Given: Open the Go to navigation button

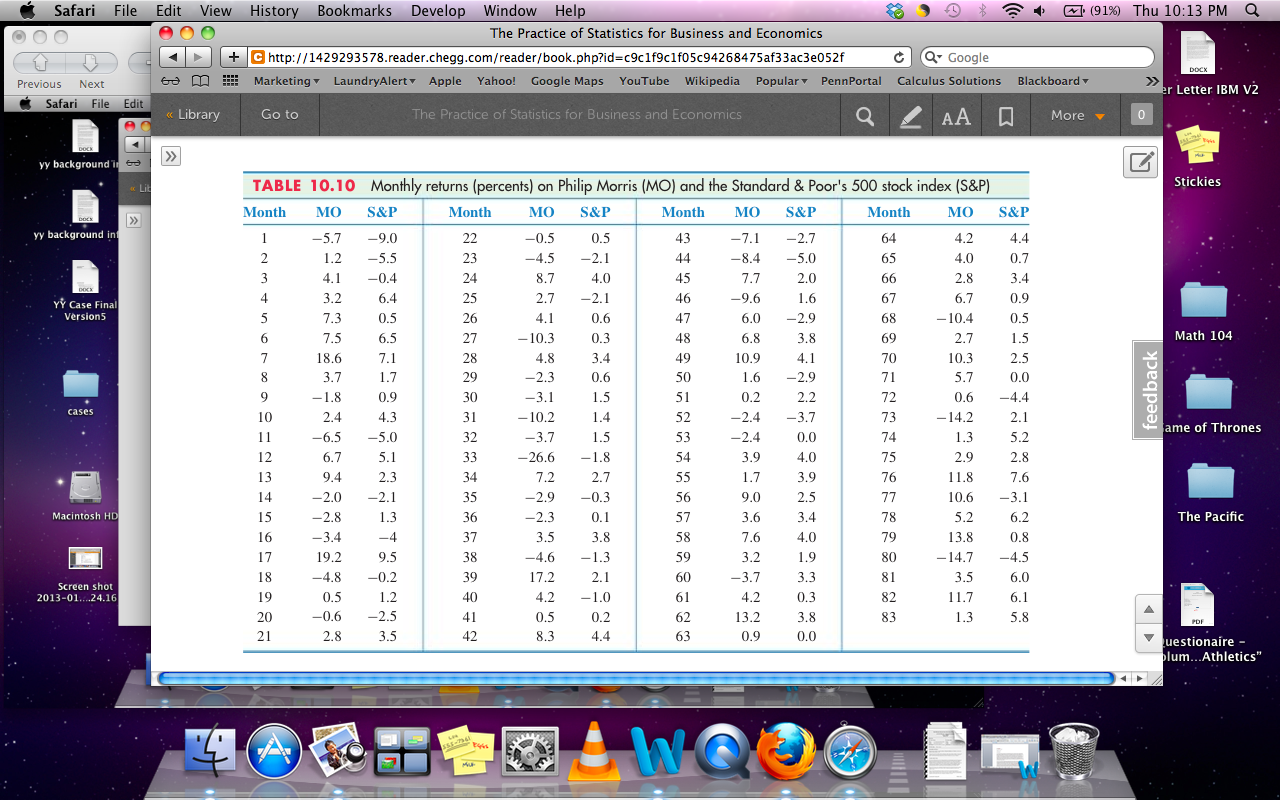Looking at the screenshot, I should 280,115.
